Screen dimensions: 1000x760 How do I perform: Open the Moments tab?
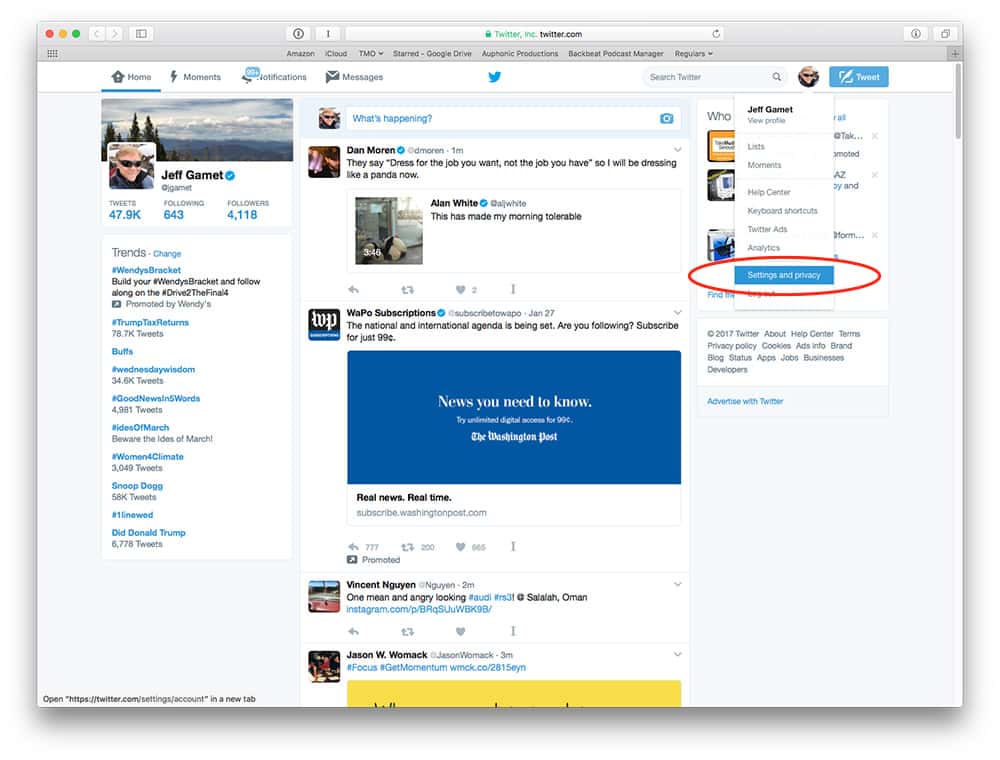[x=195, y=77]
